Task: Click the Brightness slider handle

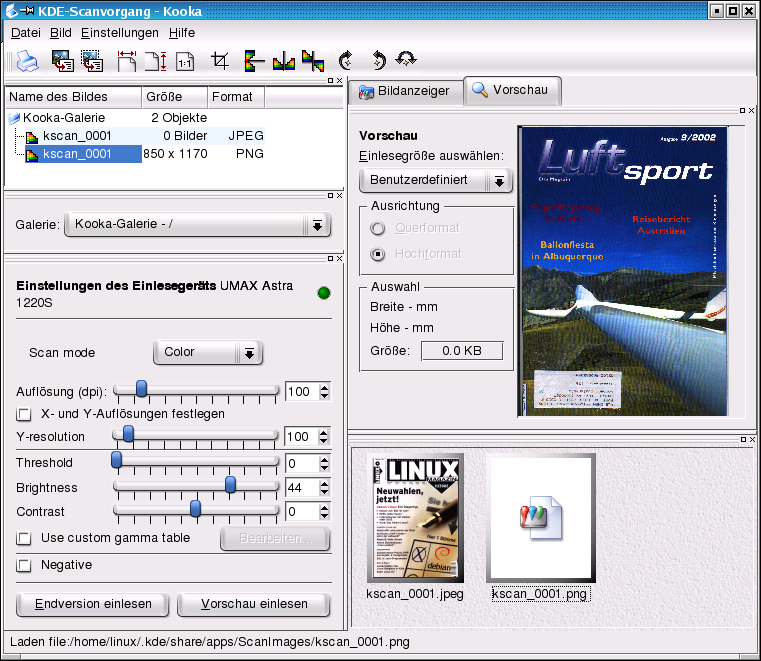Action: 230,485
